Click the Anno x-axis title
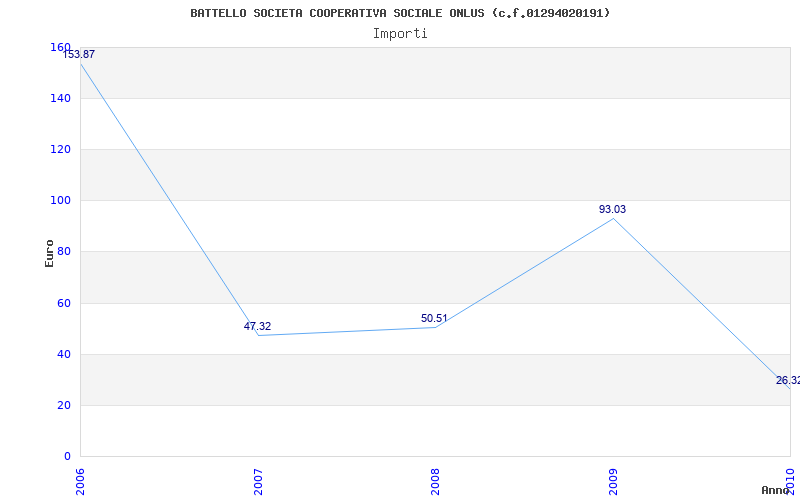 tap(775, 490)
